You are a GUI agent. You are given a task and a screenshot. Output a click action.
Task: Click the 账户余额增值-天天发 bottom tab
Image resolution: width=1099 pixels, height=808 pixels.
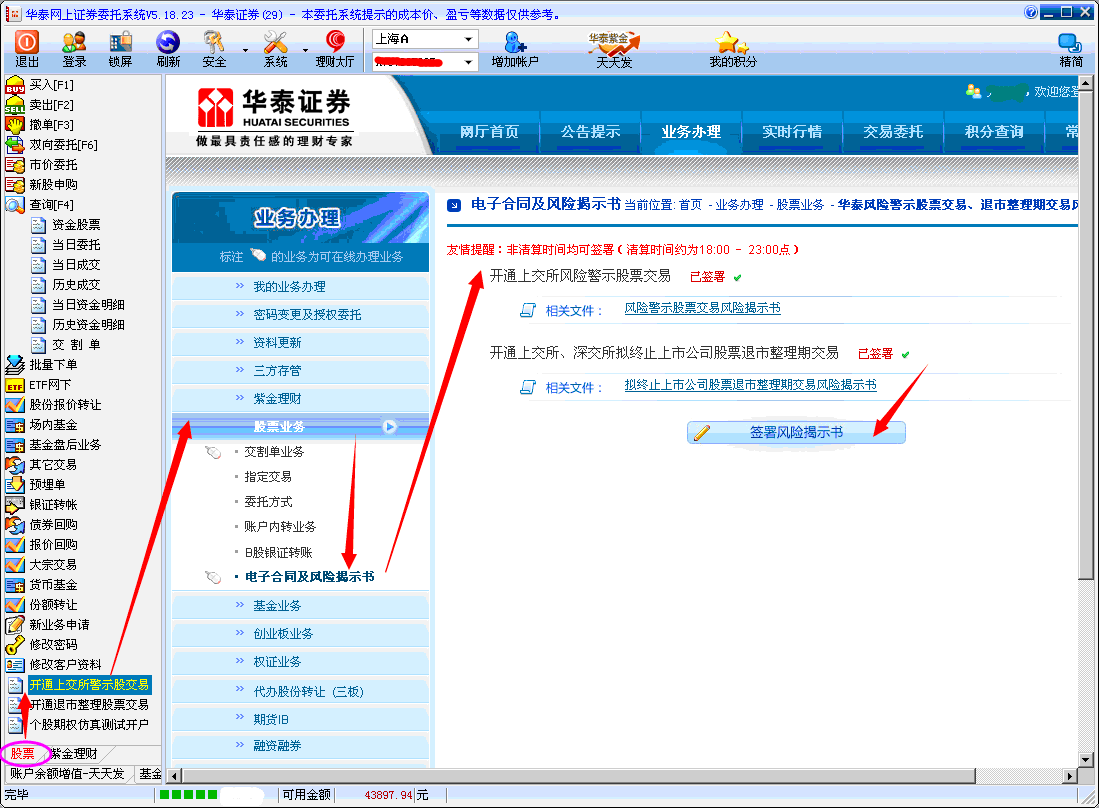67,774
